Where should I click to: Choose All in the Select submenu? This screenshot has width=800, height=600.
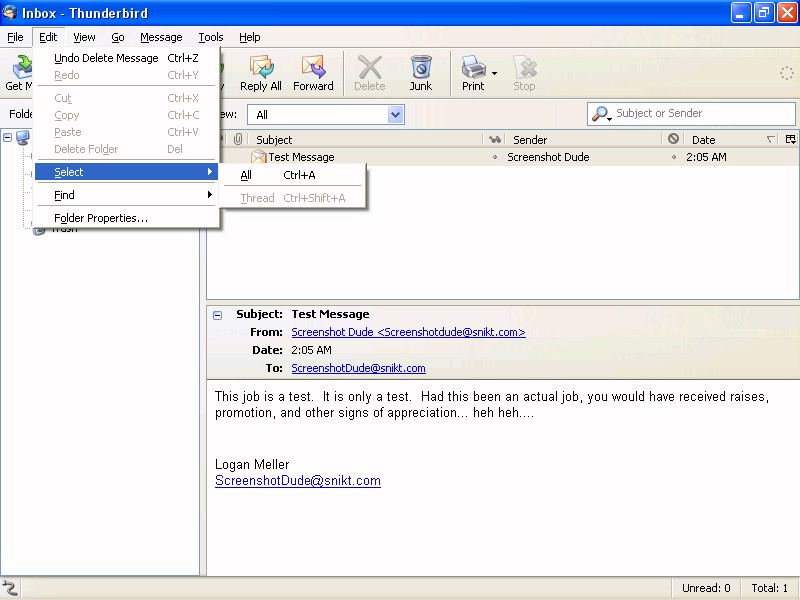click(292, 175)
